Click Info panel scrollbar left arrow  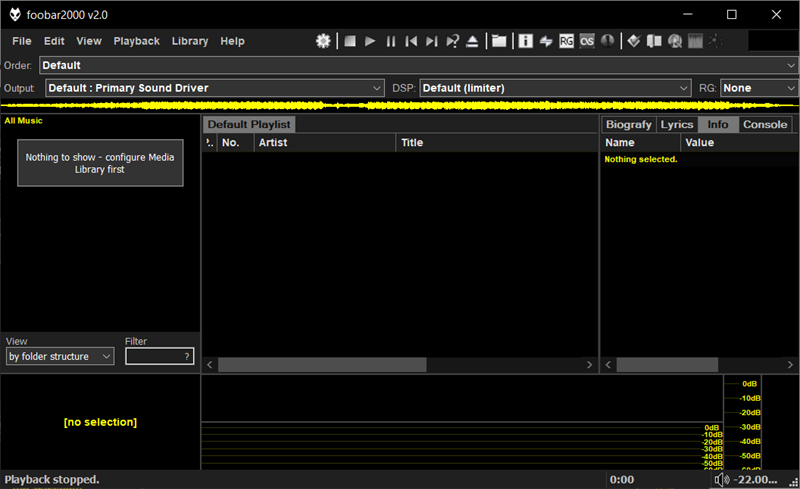(x=608, y=365)
